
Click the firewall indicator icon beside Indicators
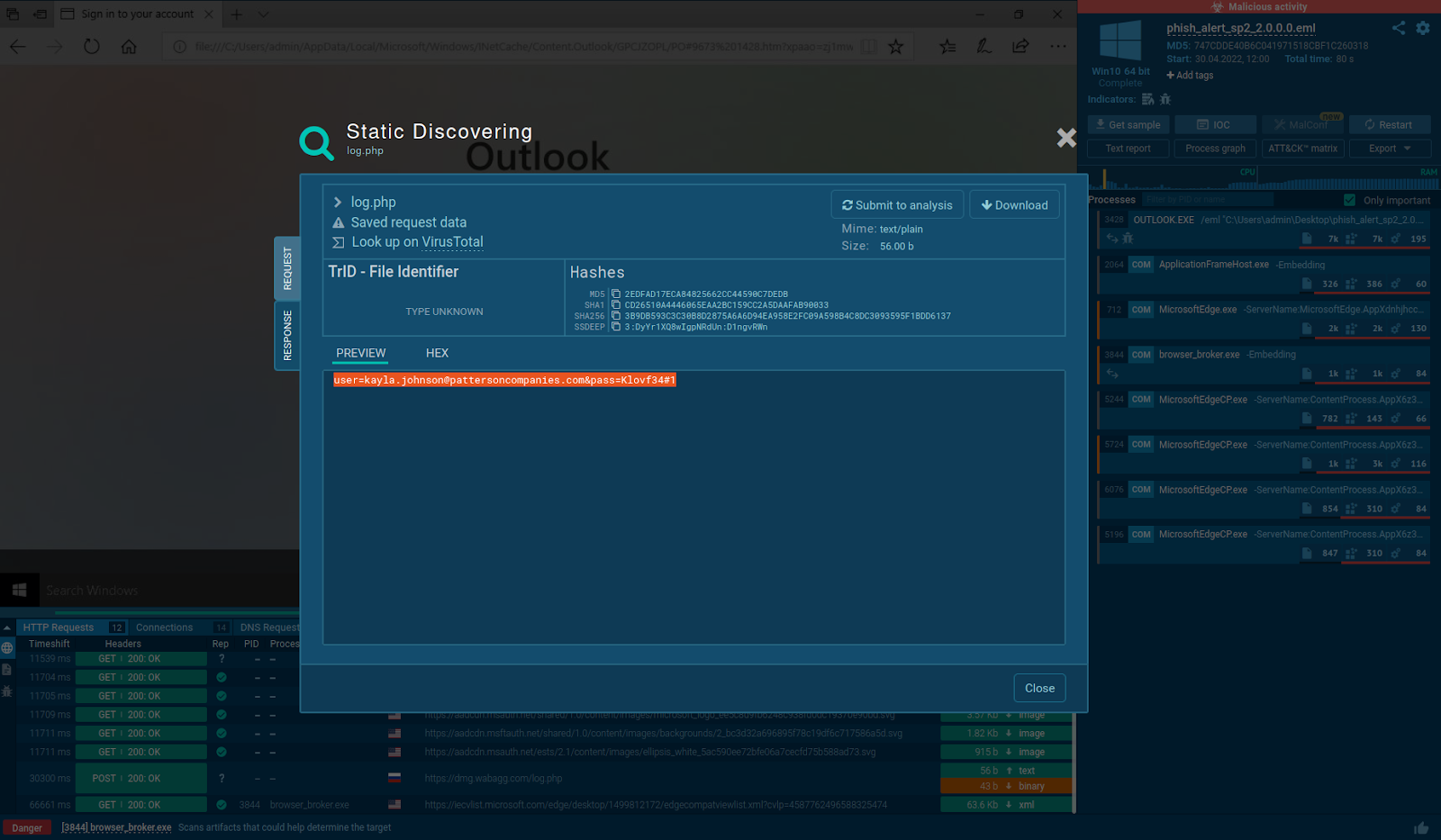pos(1147,99)
